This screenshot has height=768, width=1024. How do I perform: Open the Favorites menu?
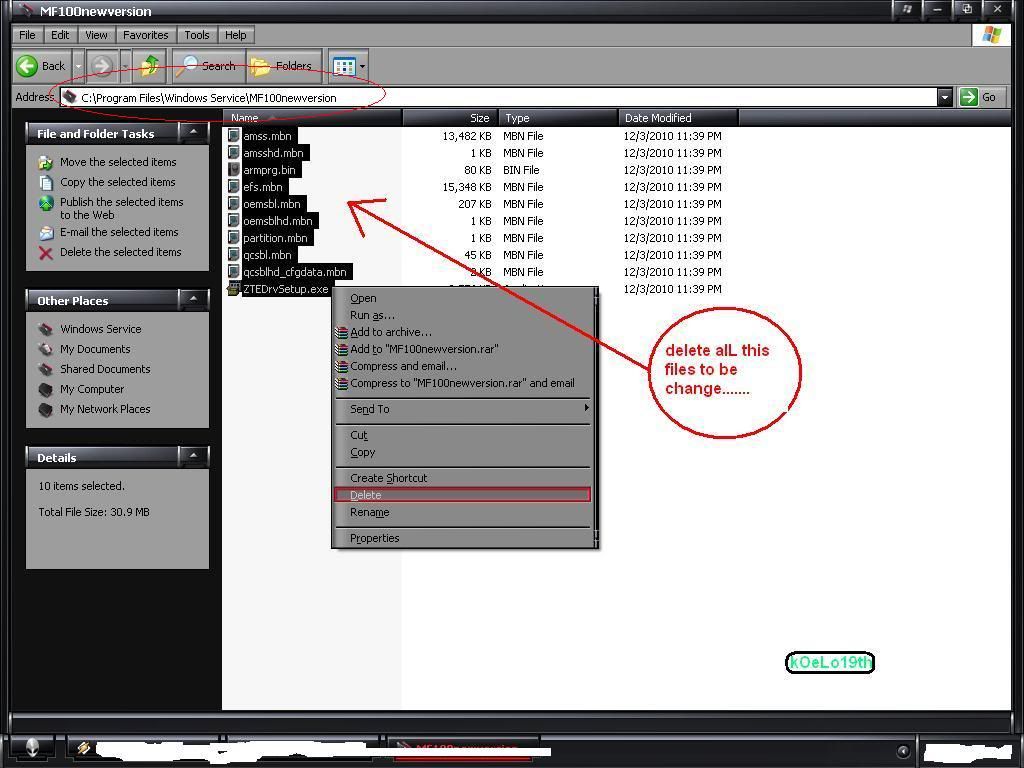pyautogui.click(x=146, y=35)
